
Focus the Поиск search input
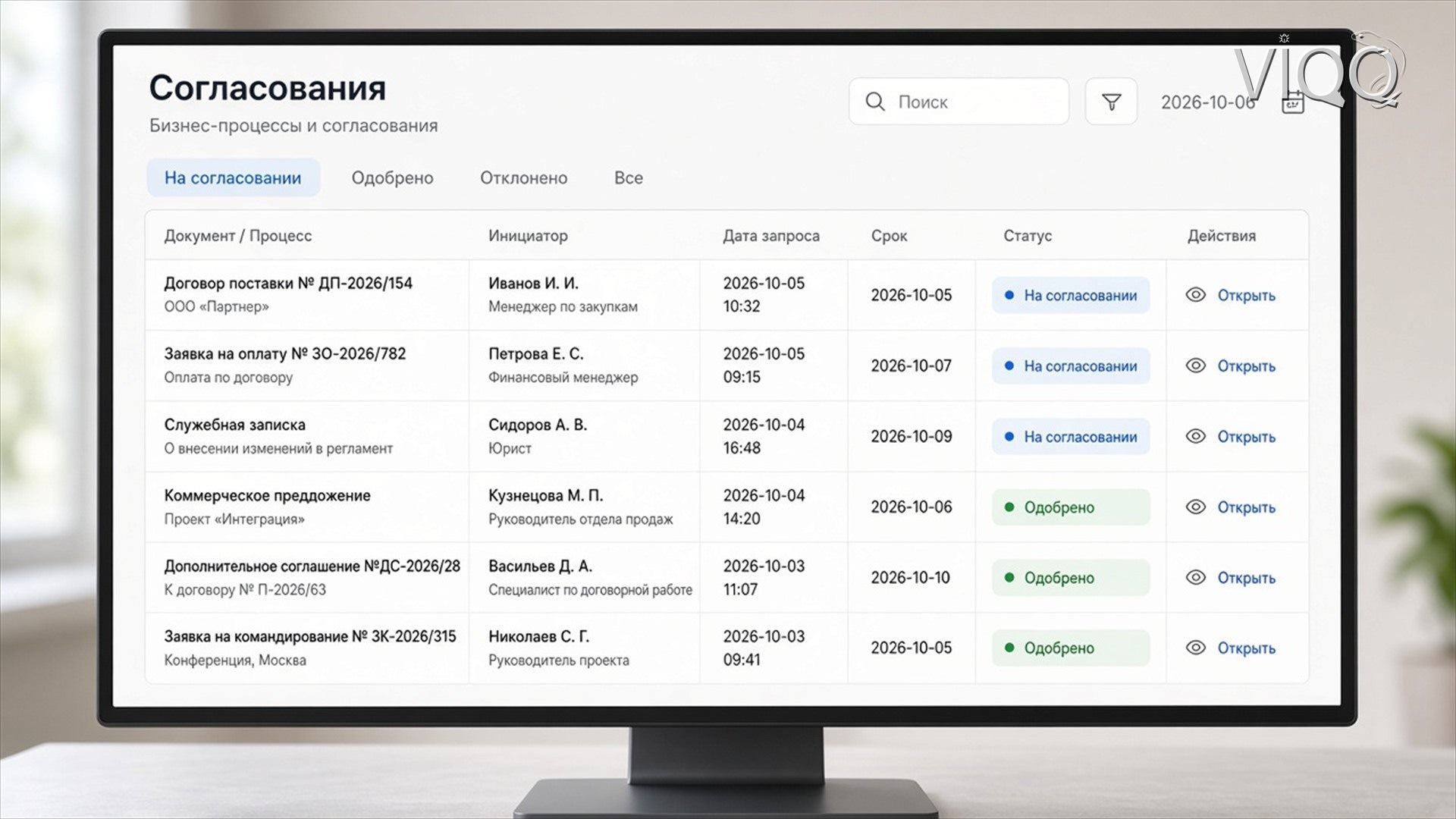[959, 102]
